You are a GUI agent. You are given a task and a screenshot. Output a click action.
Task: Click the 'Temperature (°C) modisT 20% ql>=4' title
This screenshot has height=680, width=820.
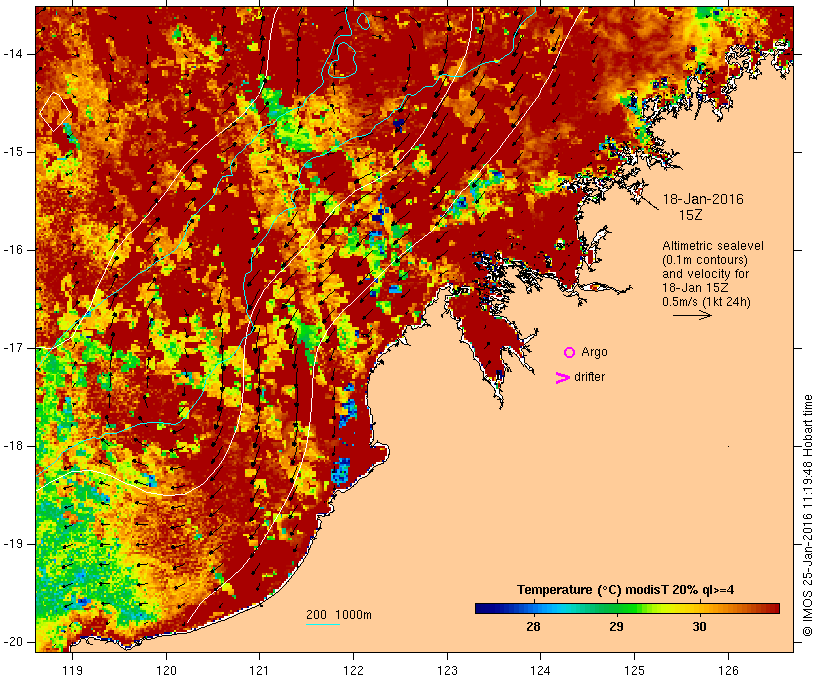click(x=625, y=590)
